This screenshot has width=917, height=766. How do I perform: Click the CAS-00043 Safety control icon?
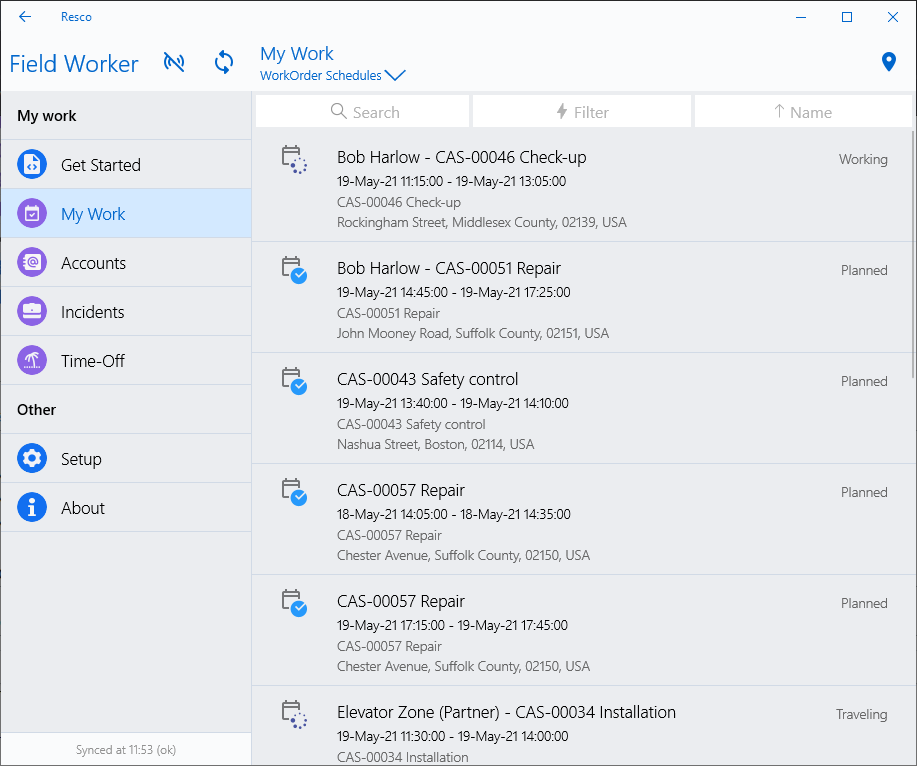coord(294,381)
